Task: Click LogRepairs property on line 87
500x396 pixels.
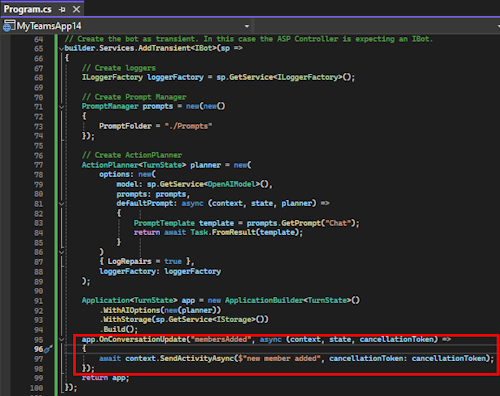Action: 129,261
